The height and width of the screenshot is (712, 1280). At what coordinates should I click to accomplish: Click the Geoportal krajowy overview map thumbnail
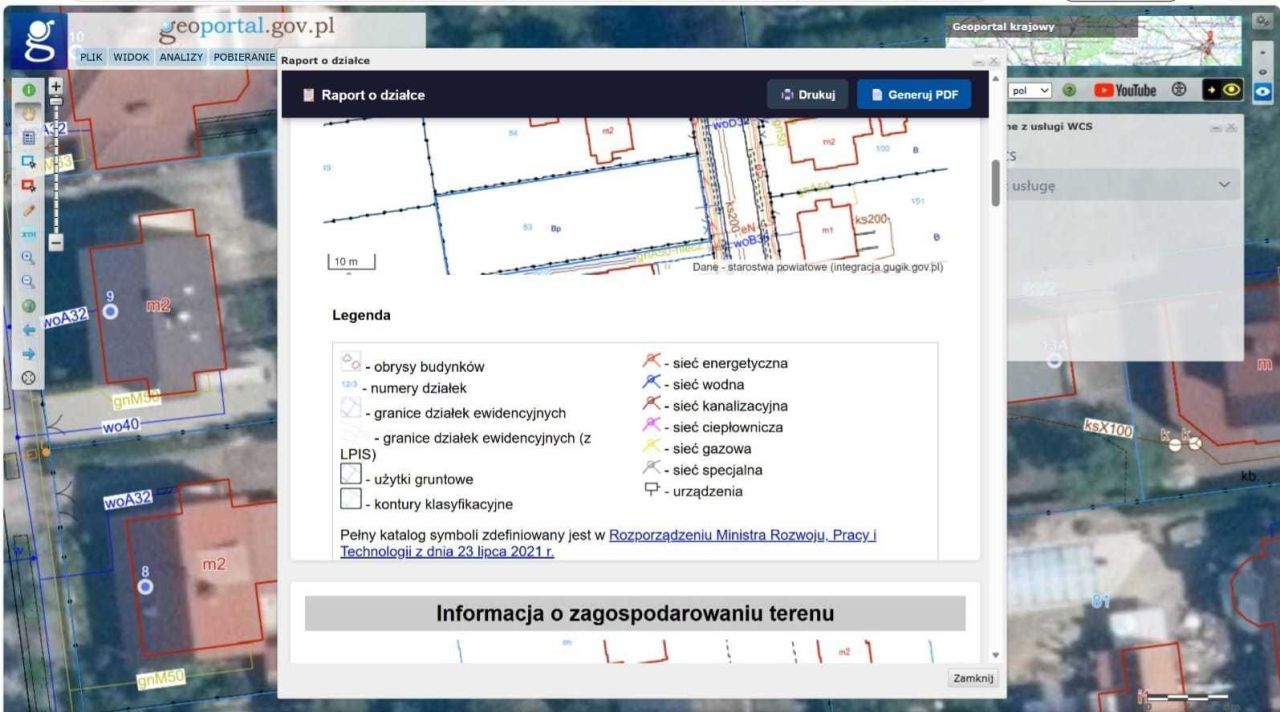[1094, 41]
